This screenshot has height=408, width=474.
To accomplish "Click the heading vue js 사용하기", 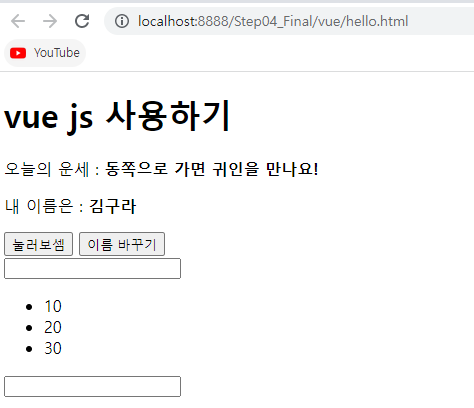I will coord(117,117).
